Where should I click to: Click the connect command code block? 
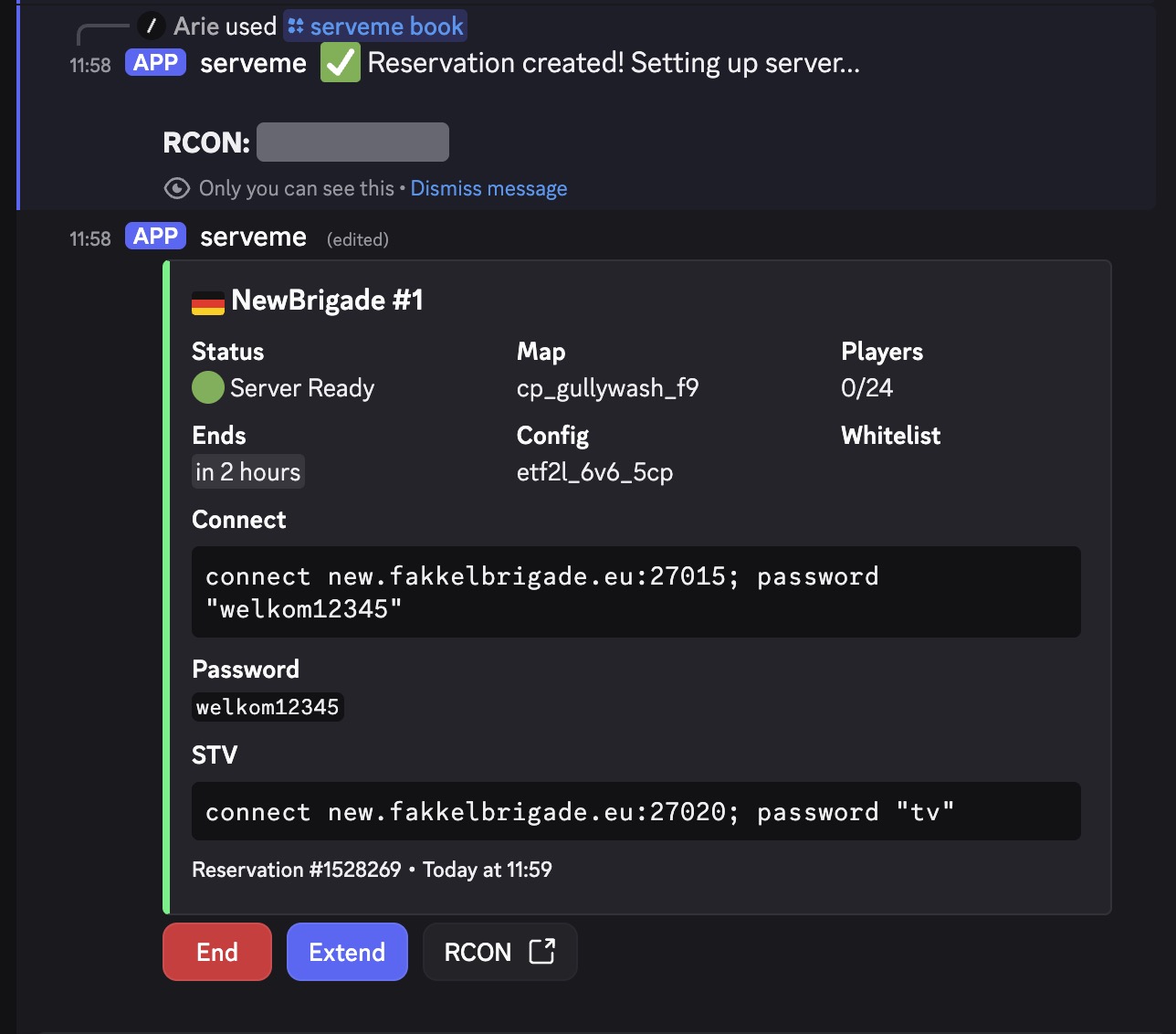(x=635, y=592)
